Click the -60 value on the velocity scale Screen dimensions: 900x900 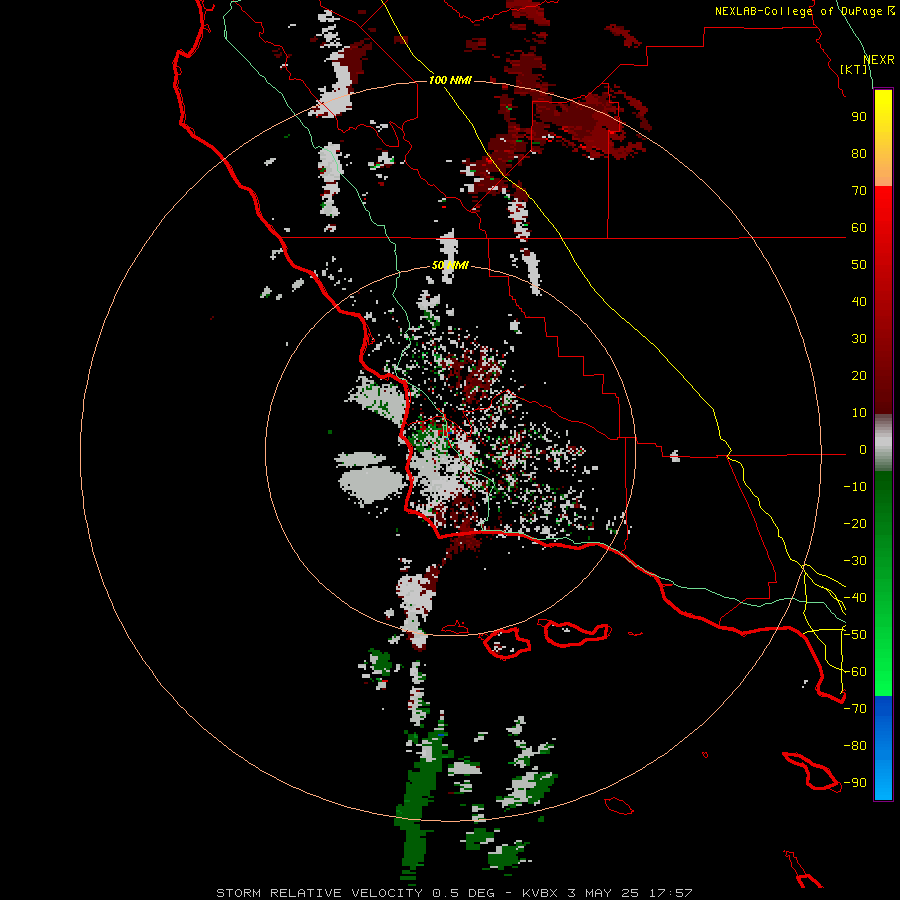[855, 672]
